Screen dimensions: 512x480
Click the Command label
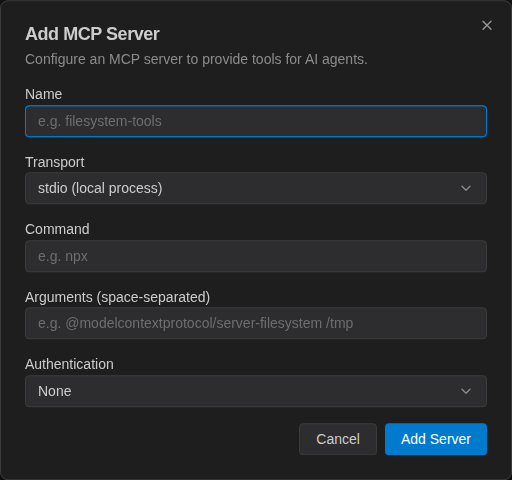pyautogui.click(x=57, y=229)
